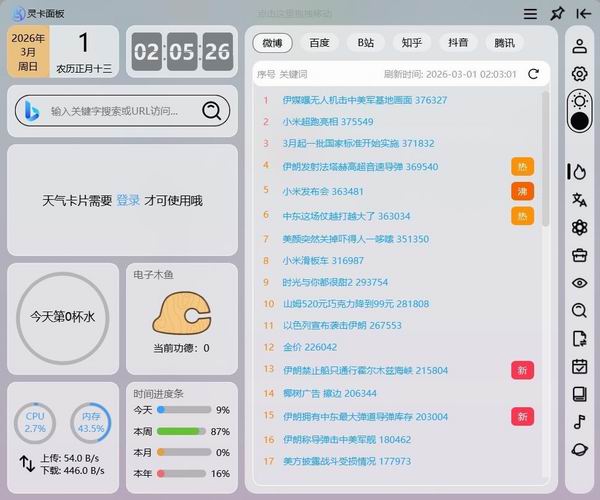This screenshot has height=500, width=600.
Task: Open the hamburger menu at top
Action: click(530, 14)
